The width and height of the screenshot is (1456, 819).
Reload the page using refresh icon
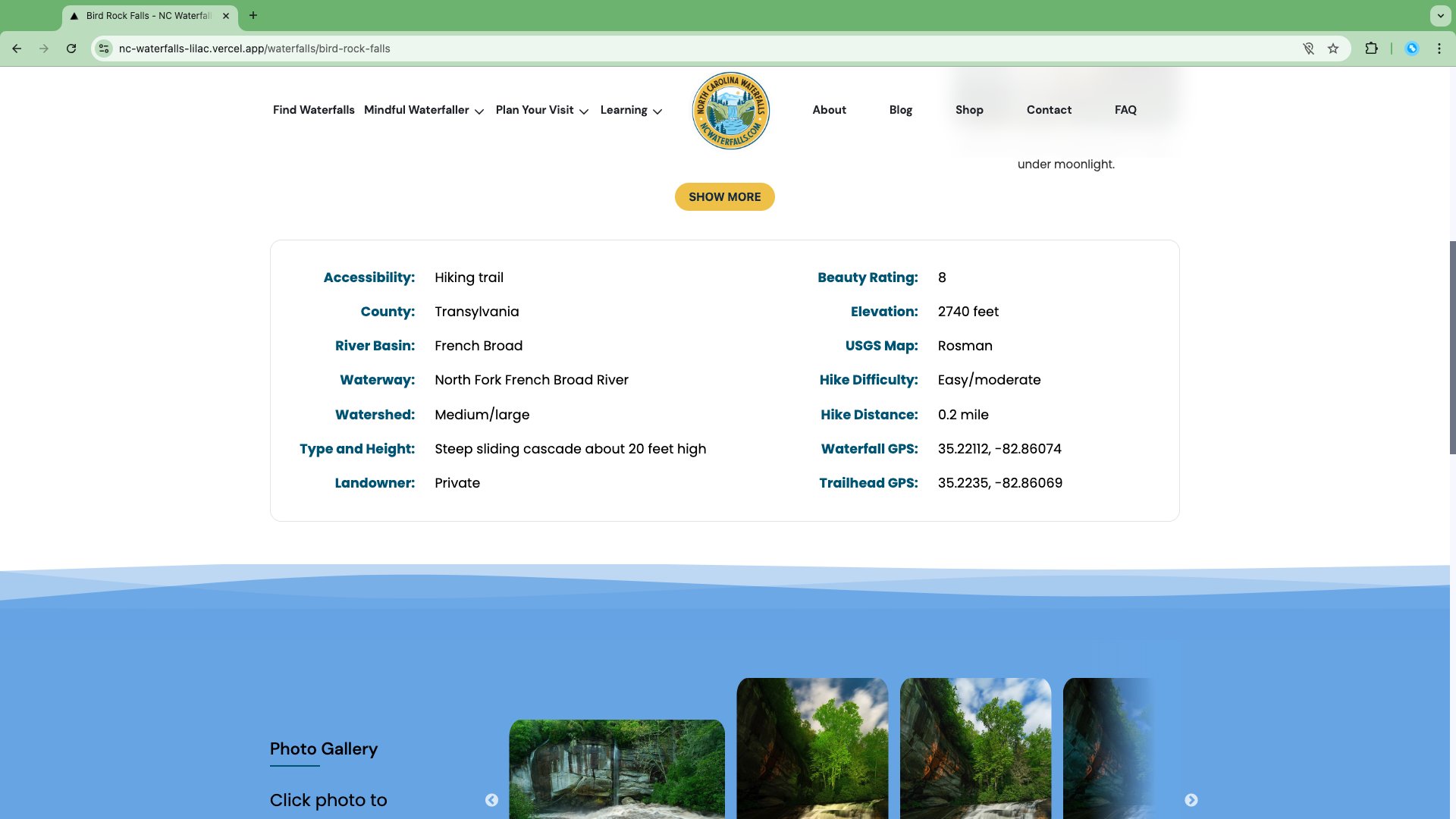click(x=71, y=49)
